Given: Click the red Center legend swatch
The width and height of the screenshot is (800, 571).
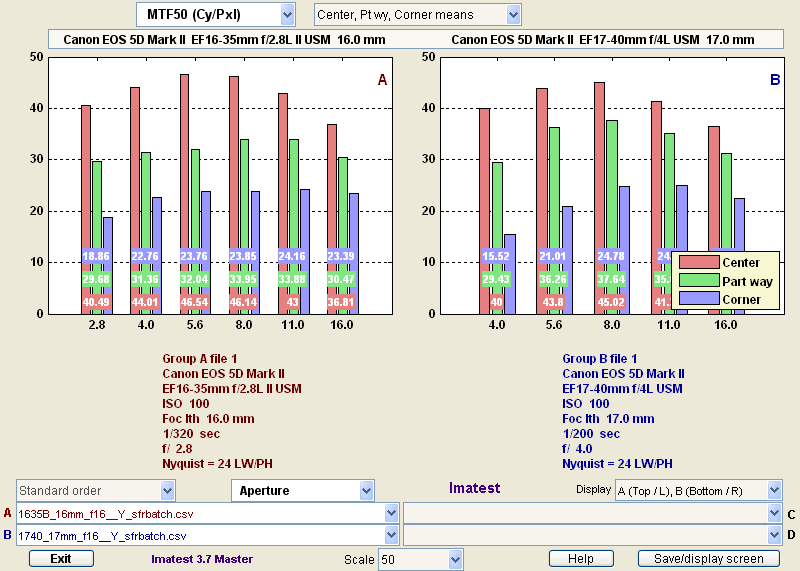Looking at the screenshot, I should click(698, 262).
